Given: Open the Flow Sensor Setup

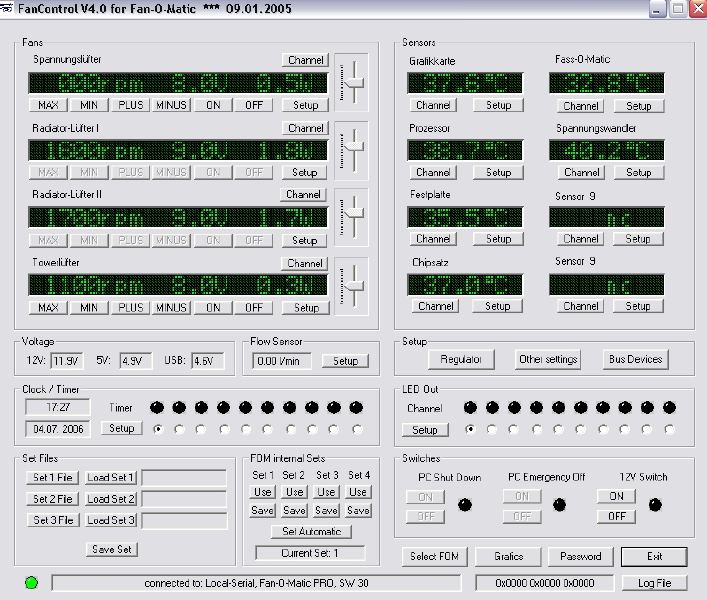Looking at the screenshot, I should [x=345, y=361].
